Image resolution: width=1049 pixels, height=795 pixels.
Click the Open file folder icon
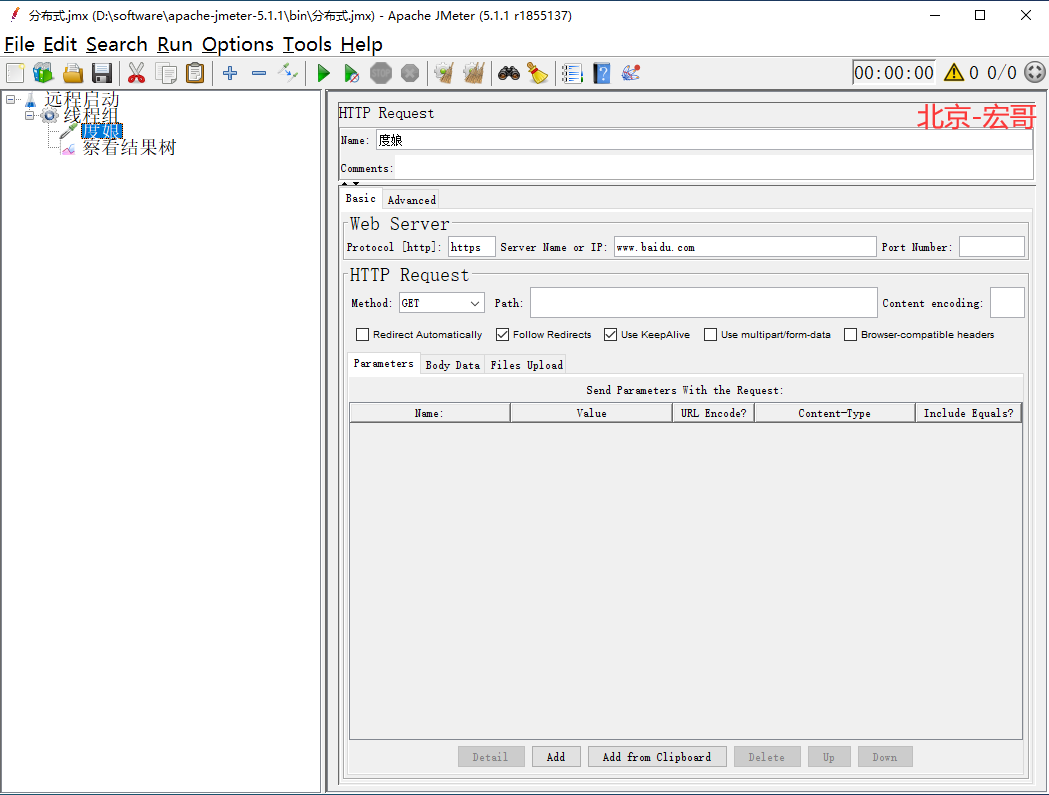[73, 73]
